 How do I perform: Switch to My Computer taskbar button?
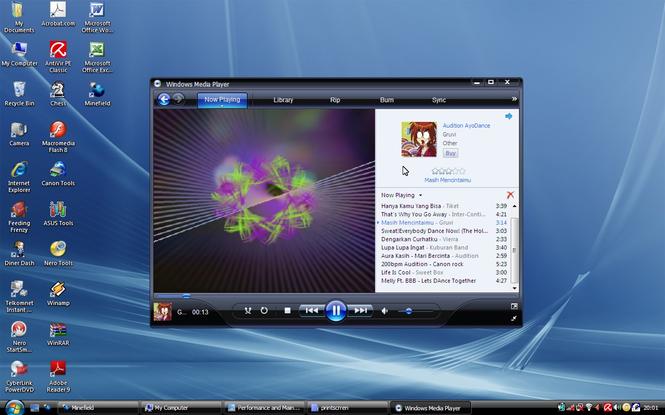(x=182, y=408)
